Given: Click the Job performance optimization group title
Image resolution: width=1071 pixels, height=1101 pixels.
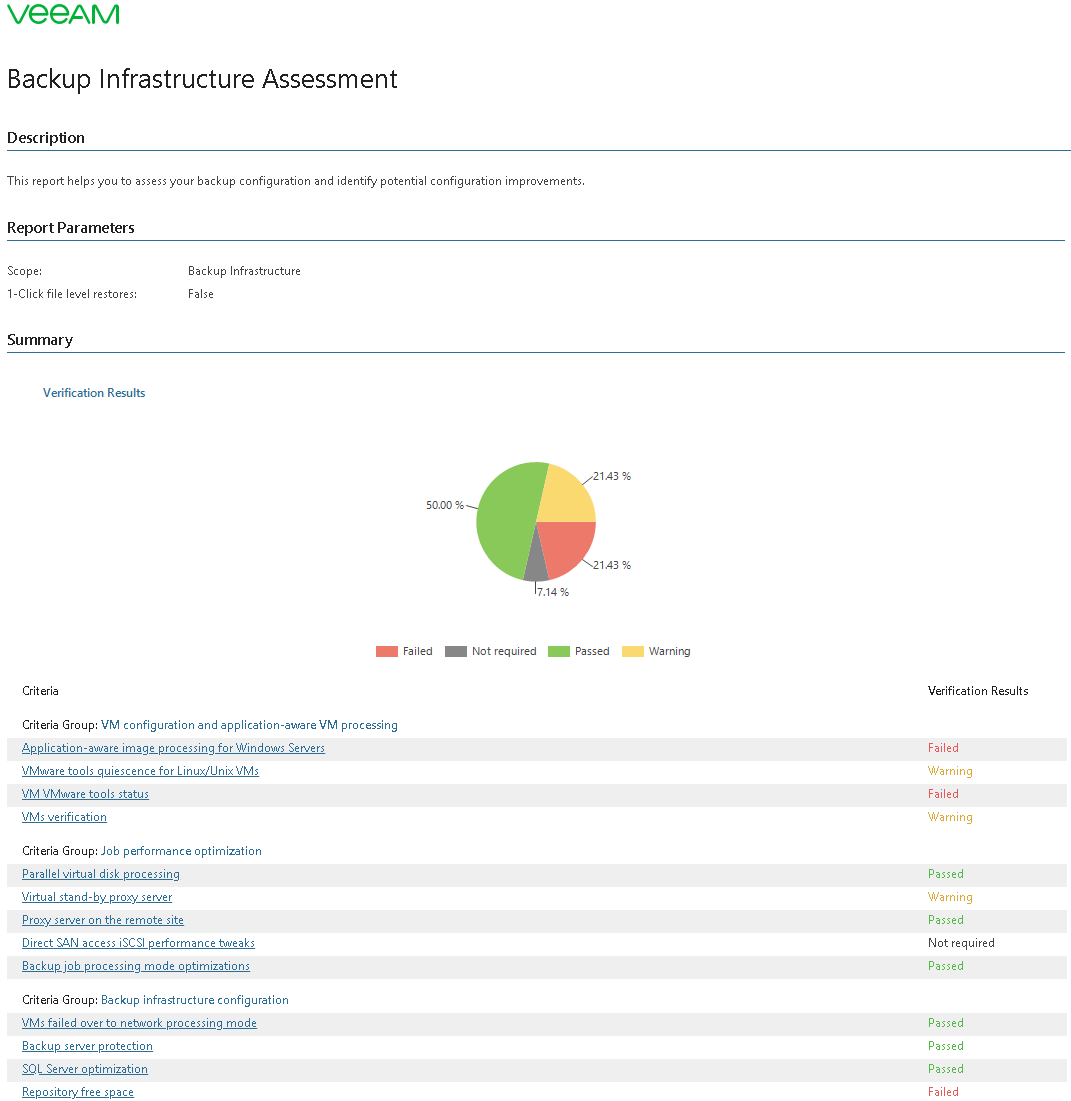Looking at the screenshot, I should click(x=181, y=851).
